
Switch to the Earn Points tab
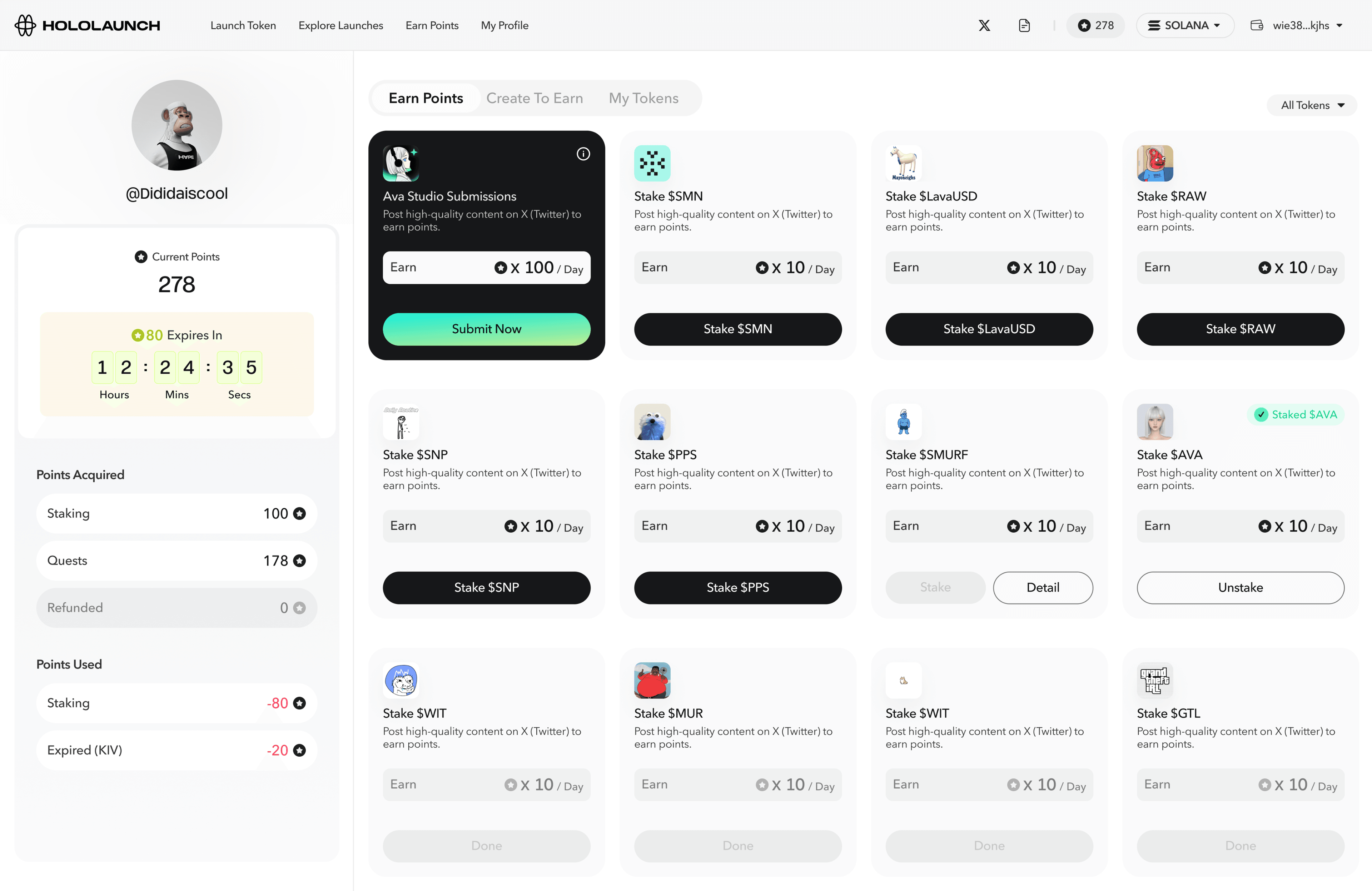click(426, 98)
